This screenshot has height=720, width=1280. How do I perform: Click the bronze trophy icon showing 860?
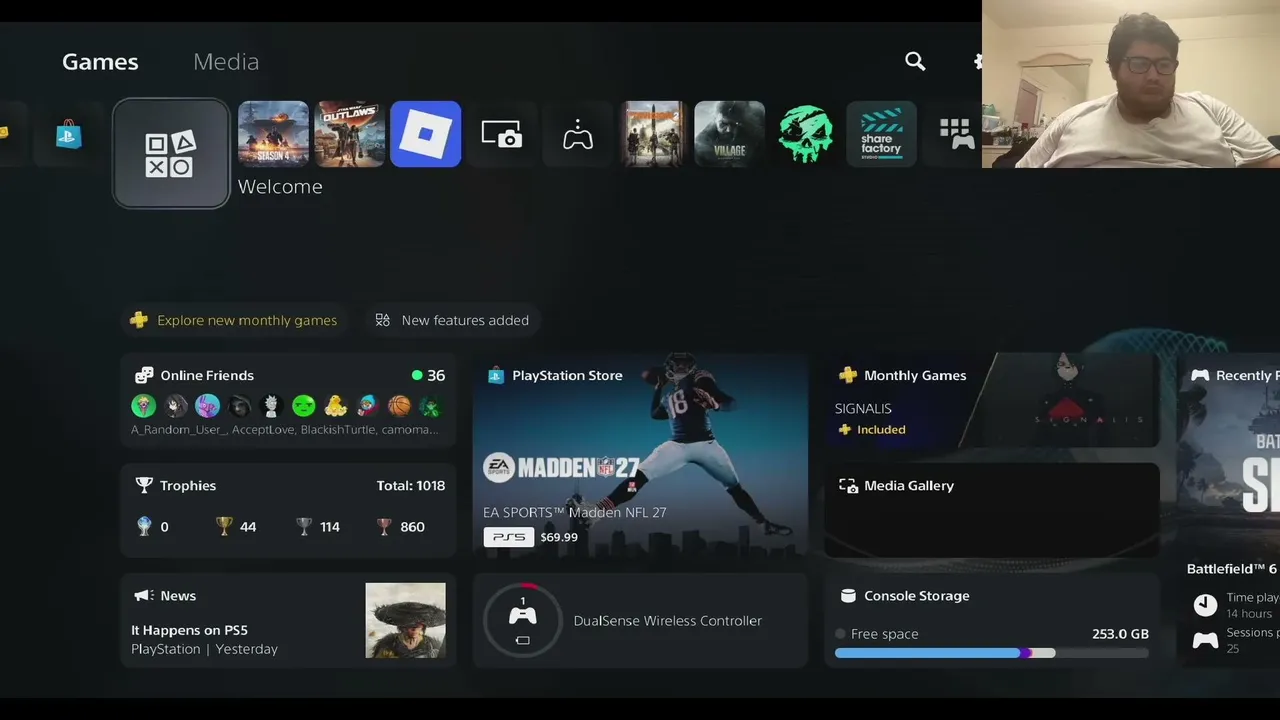tap(384, 527)
